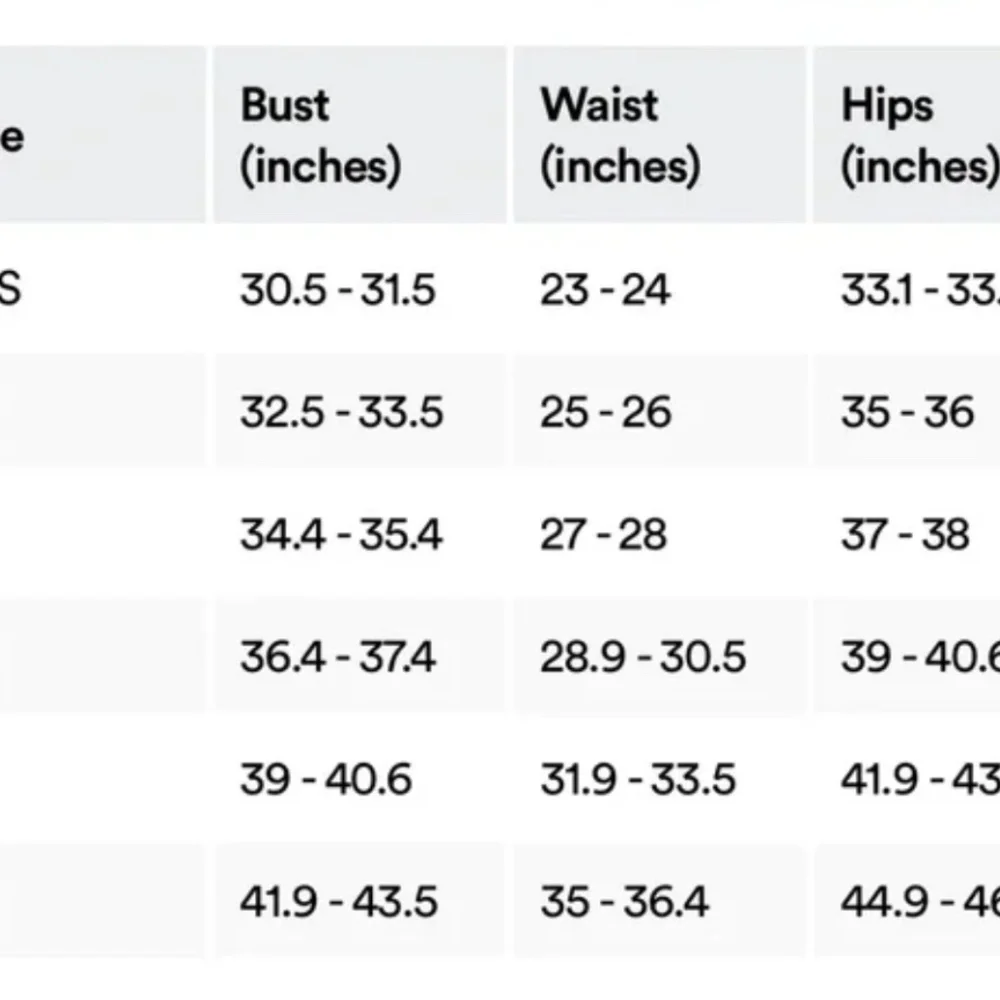The width and height of the screenshot is (1000, 1000).
Task: Select the Waist (inches) column header
Action: (x=619, y=136)
